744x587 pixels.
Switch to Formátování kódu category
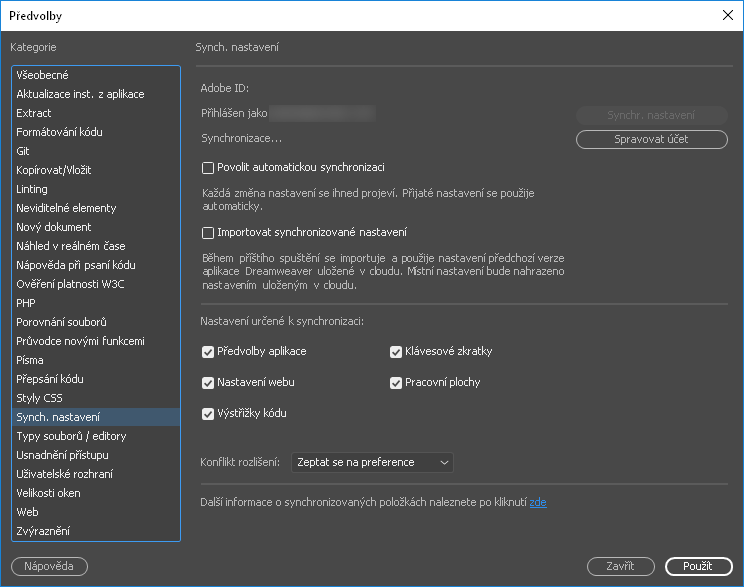pos(59,132)
